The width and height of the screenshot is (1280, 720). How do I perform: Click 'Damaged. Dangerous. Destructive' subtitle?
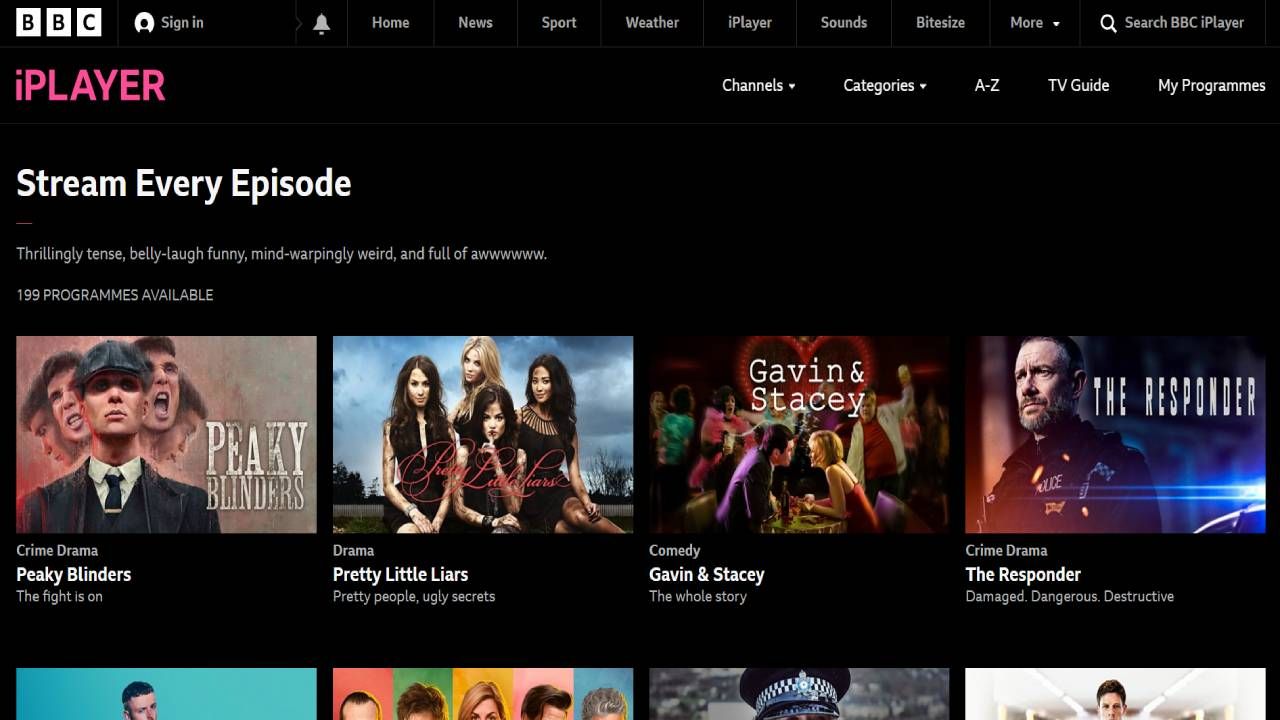[1070, 596]
